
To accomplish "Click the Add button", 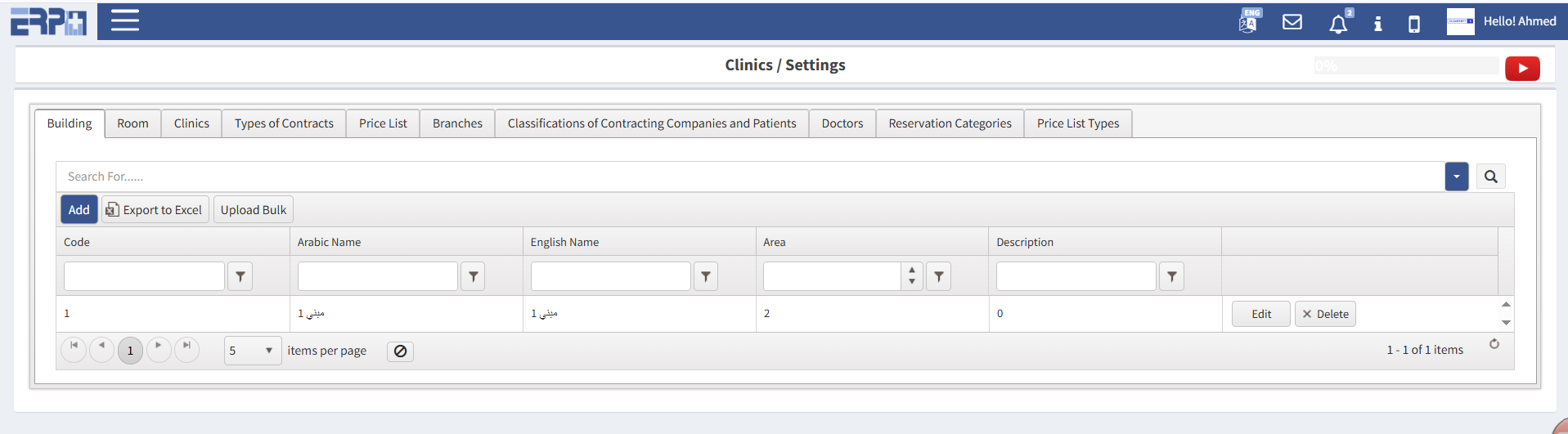I will click(x=79, y=210).
